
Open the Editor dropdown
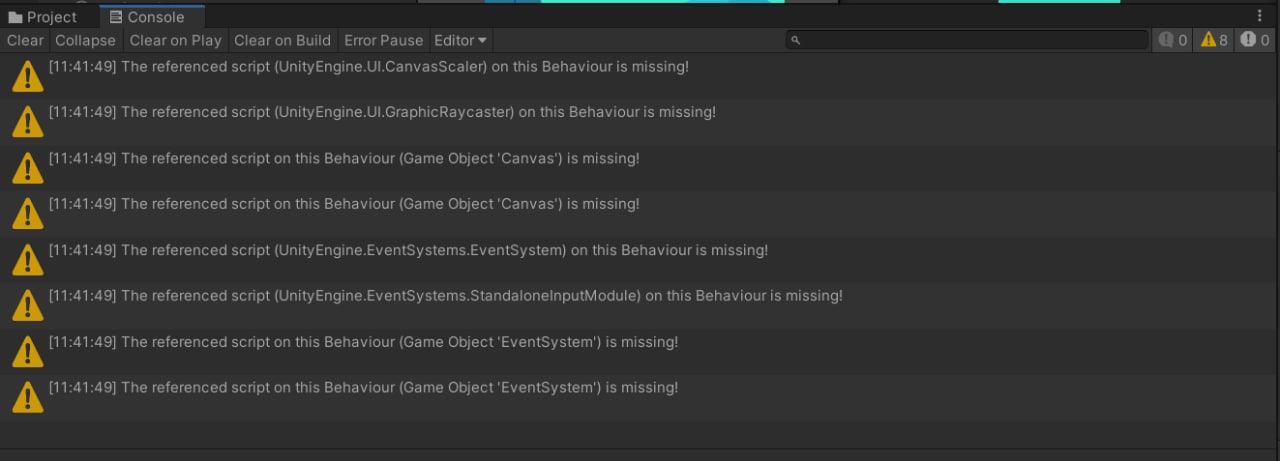point(461,41)
